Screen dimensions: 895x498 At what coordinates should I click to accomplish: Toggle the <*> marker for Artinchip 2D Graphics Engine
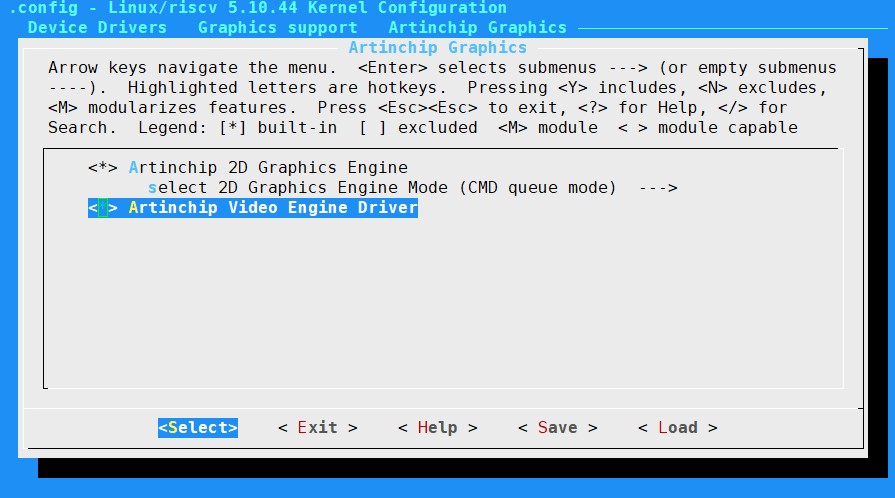click(103, 168)
